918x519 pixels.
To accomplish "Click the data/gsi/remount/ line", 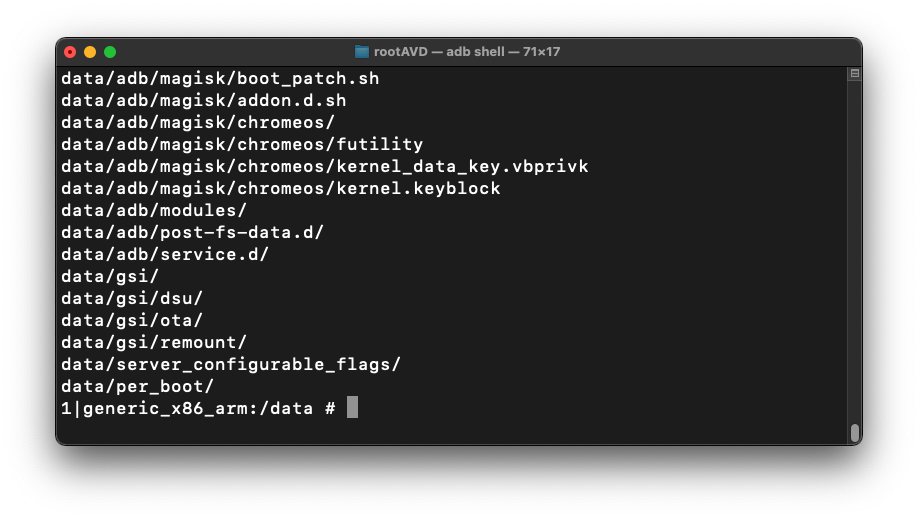I will coord(154,342).
